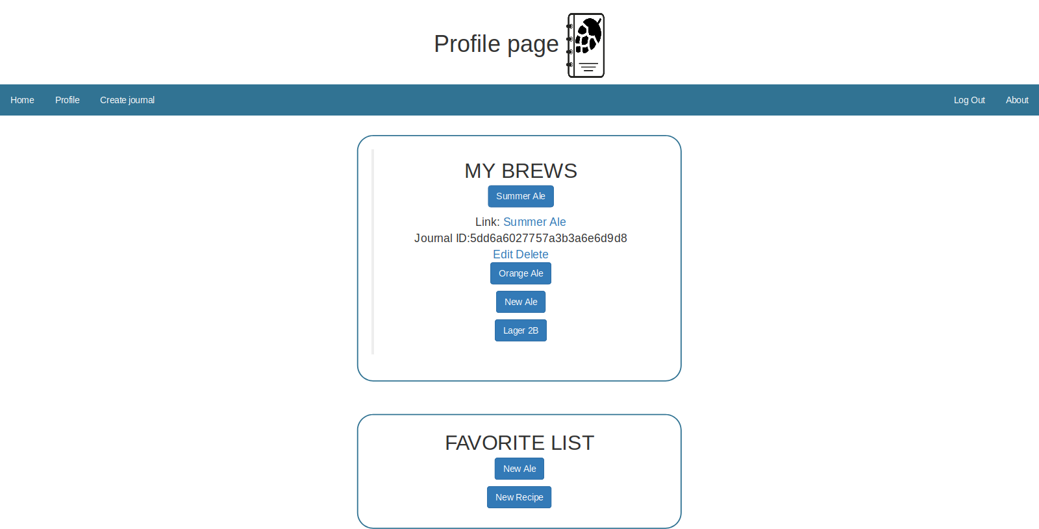Click the MY BREWS heading
This screenshot has height=529, width=1039.
click(520, 171)
